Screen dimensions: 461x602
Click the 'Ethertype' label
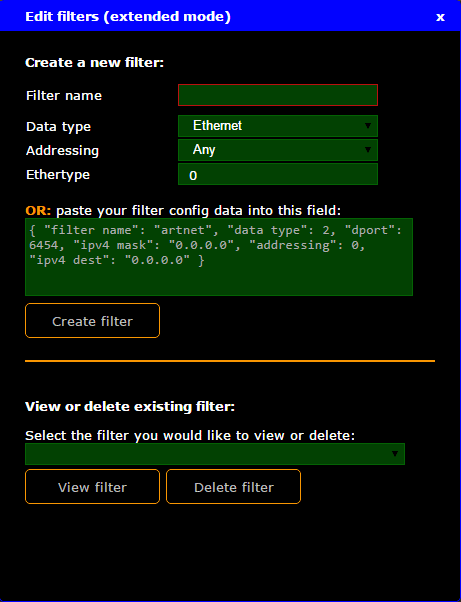(58, 175)
